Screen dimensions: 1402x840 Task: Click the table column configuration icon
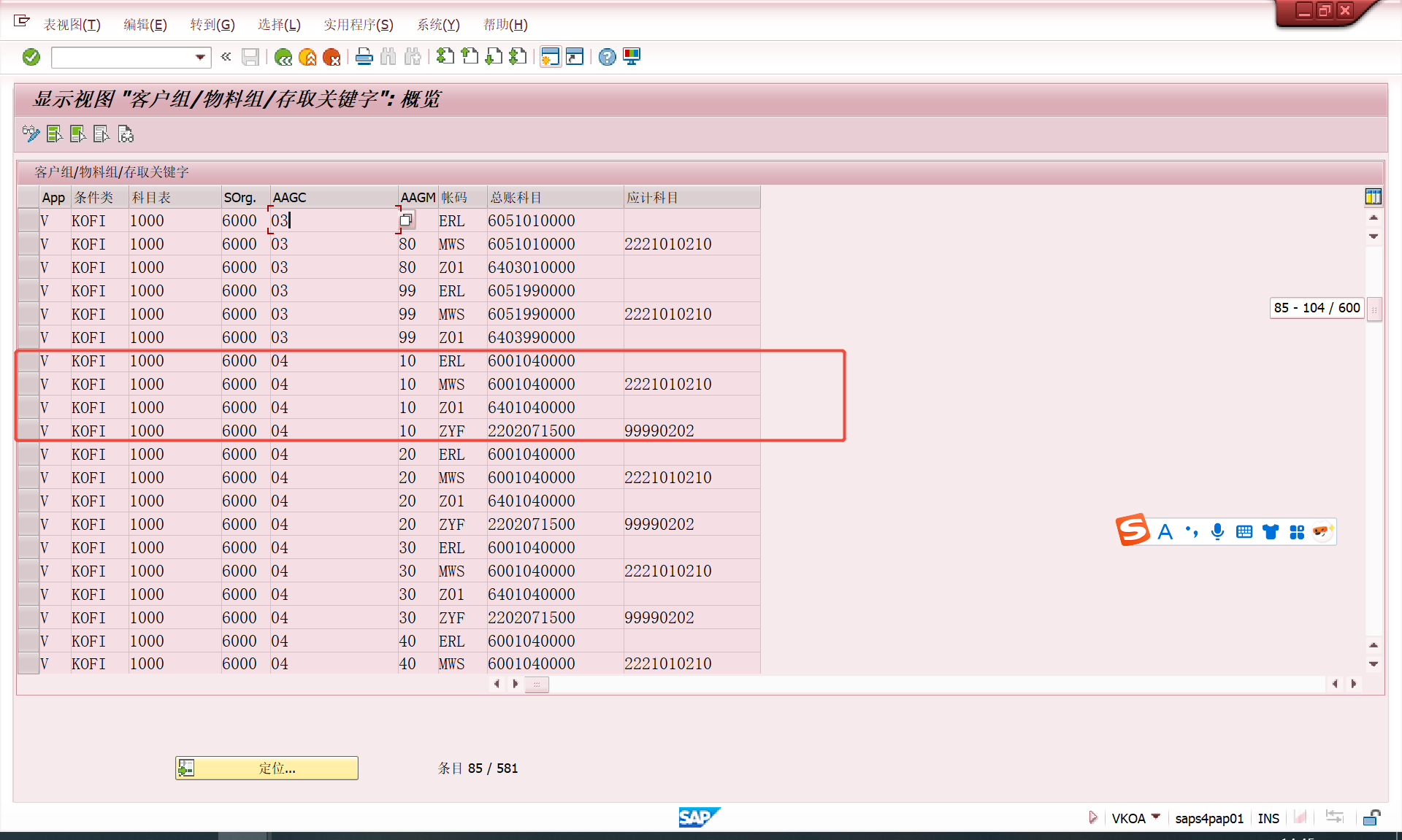coord(1373,197)
